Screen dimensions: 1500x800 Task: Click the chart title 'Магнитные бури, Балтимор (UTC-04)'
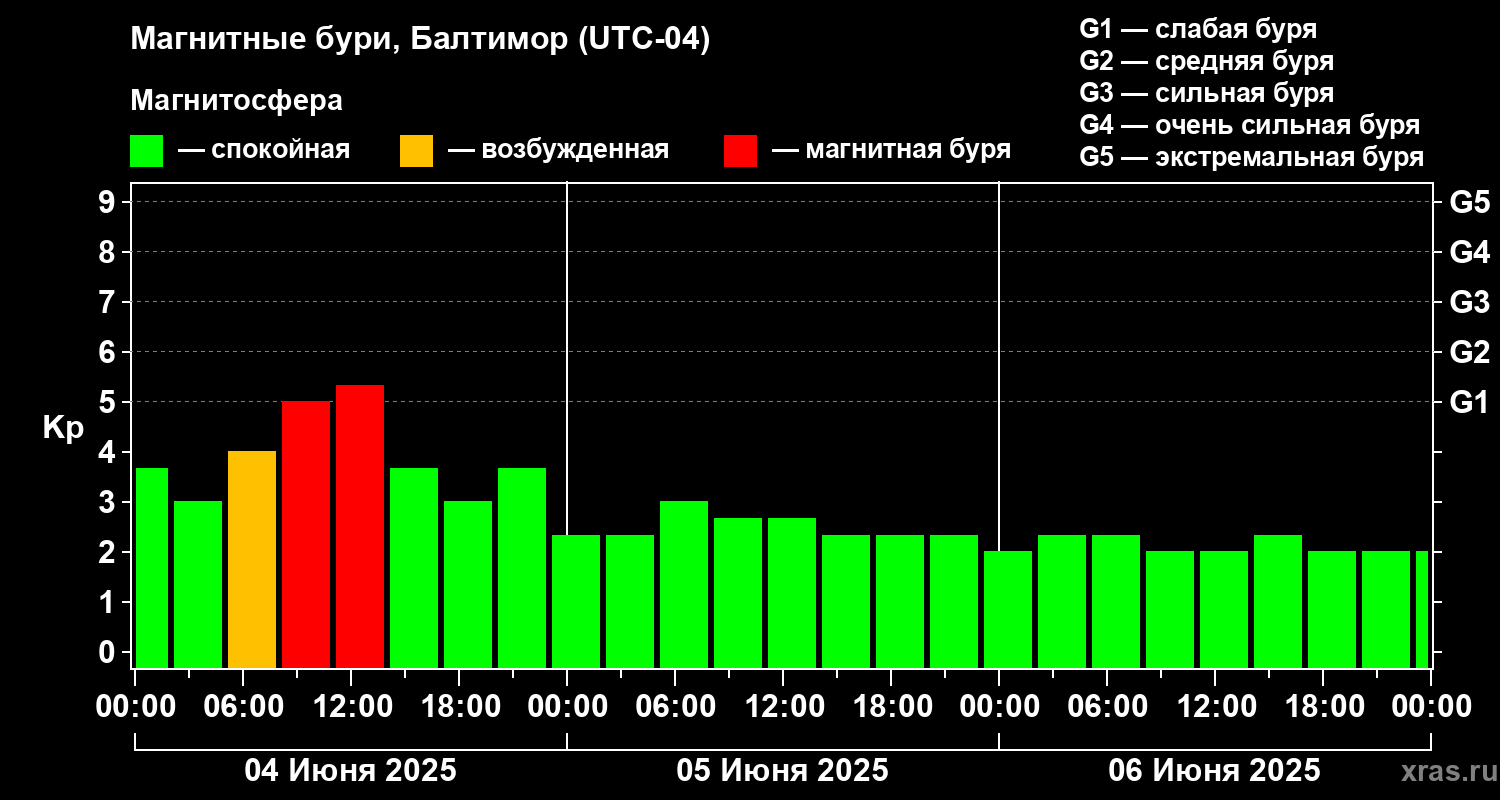(420, 41)
